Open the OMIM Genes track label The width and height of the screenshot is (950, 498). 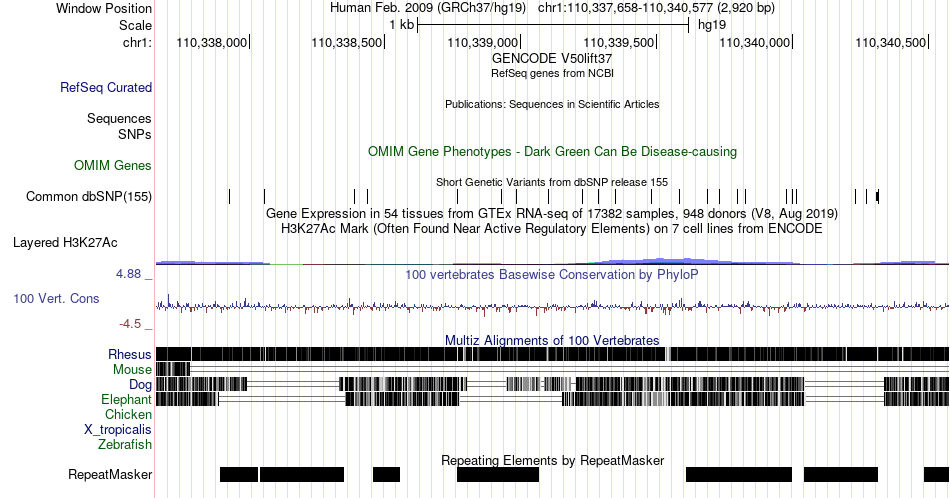click(113, 165)
